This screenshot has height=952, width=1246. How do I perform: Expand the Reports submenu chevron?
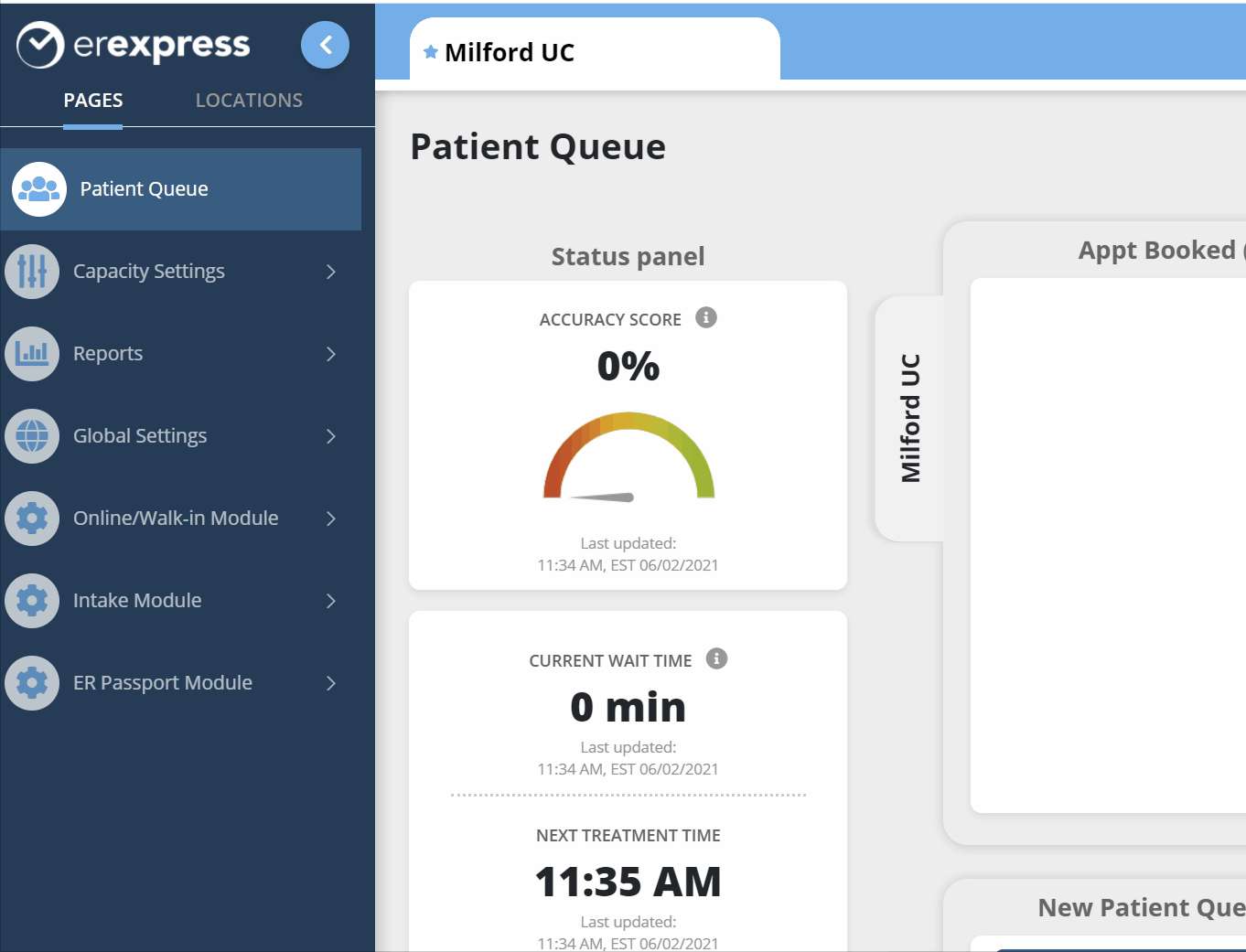[331, 354]
